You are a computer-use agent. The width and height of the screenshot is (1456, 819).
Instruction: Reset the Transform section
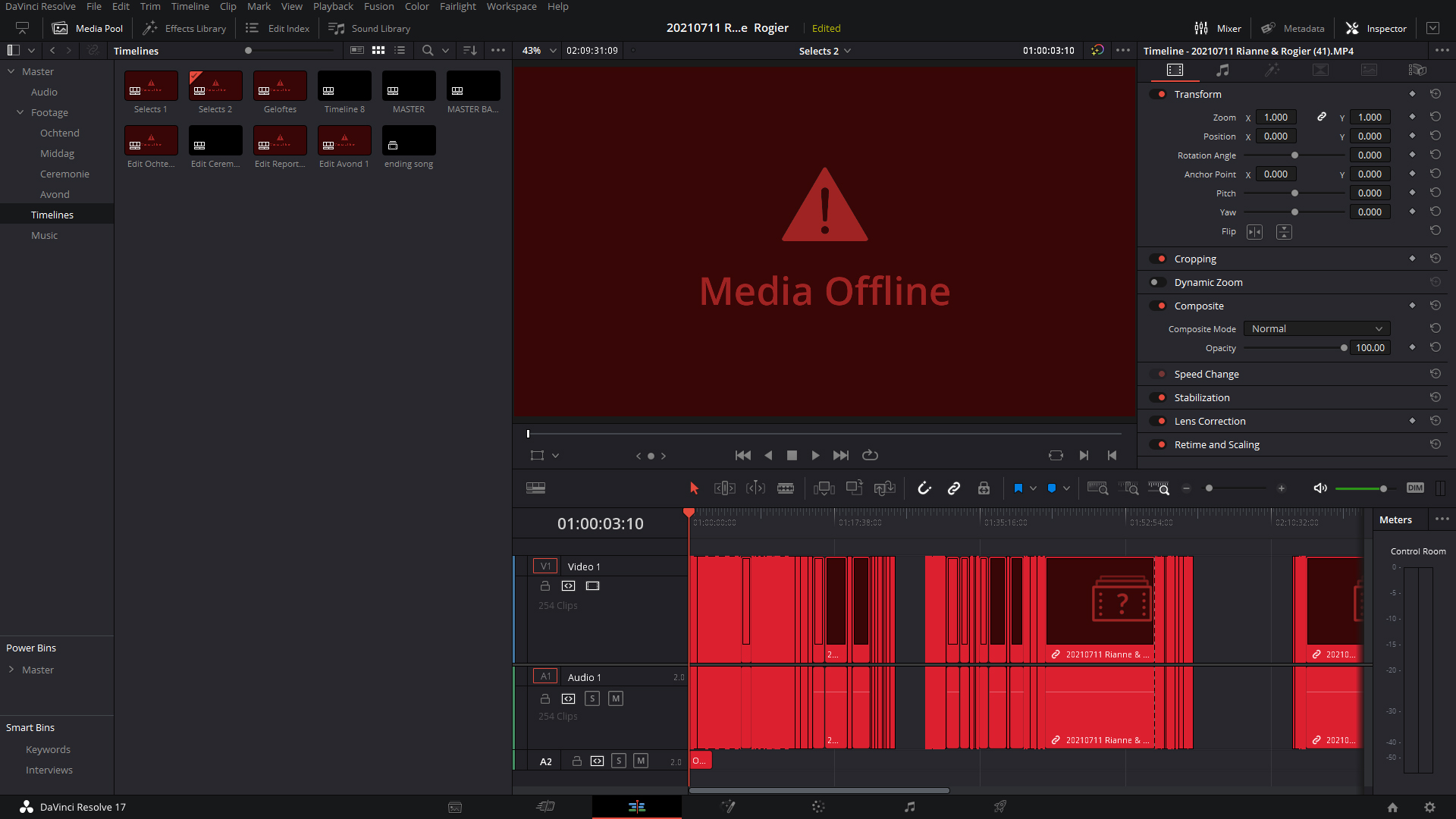[x=1435, y=94]
